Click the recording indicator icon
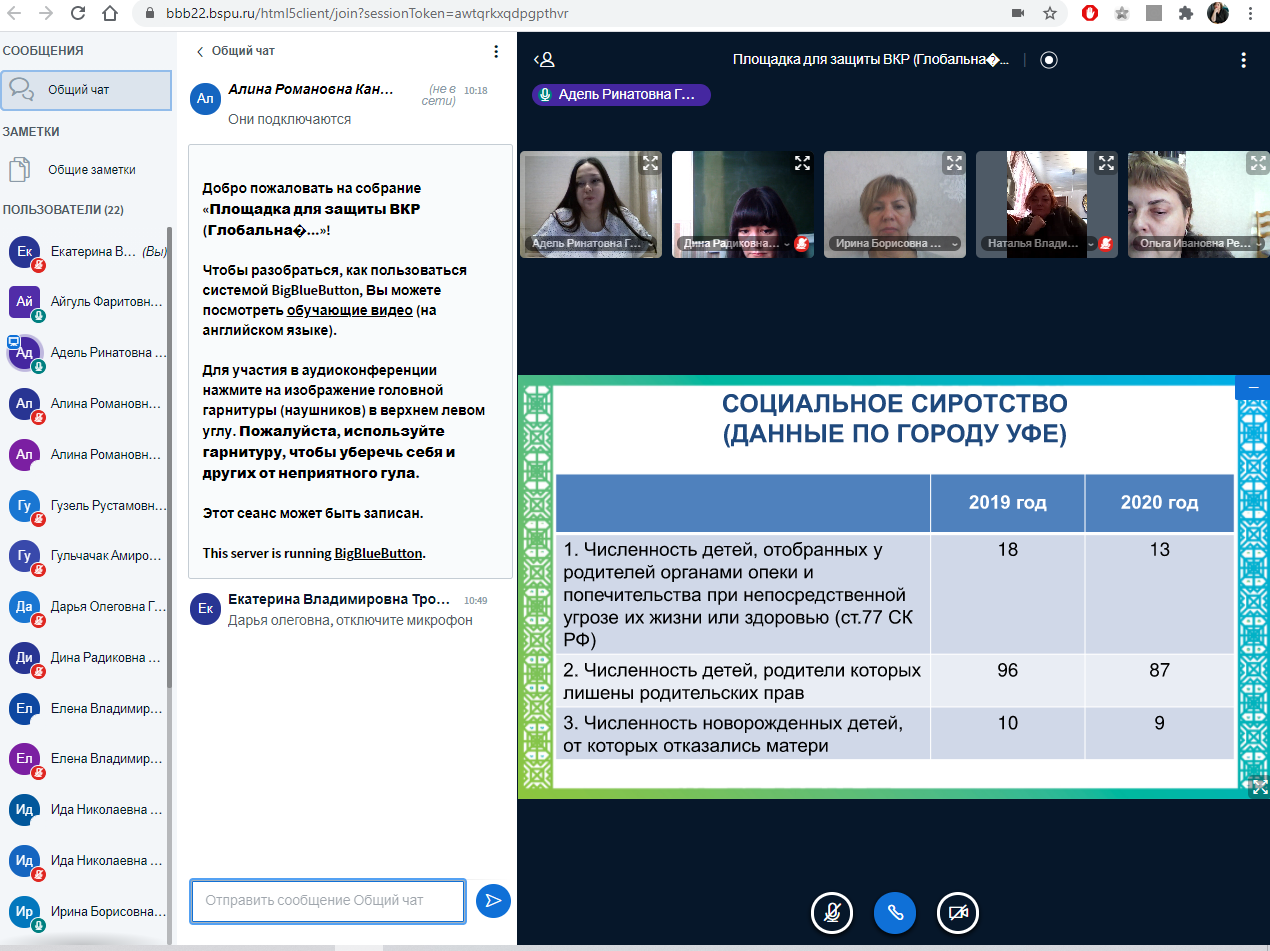 1048,60
